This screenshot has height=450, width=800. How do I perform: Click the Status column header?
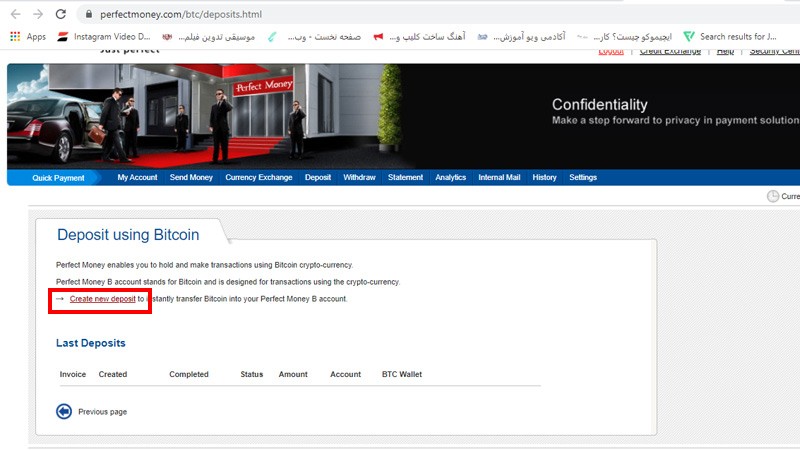[x=252, y=374]
